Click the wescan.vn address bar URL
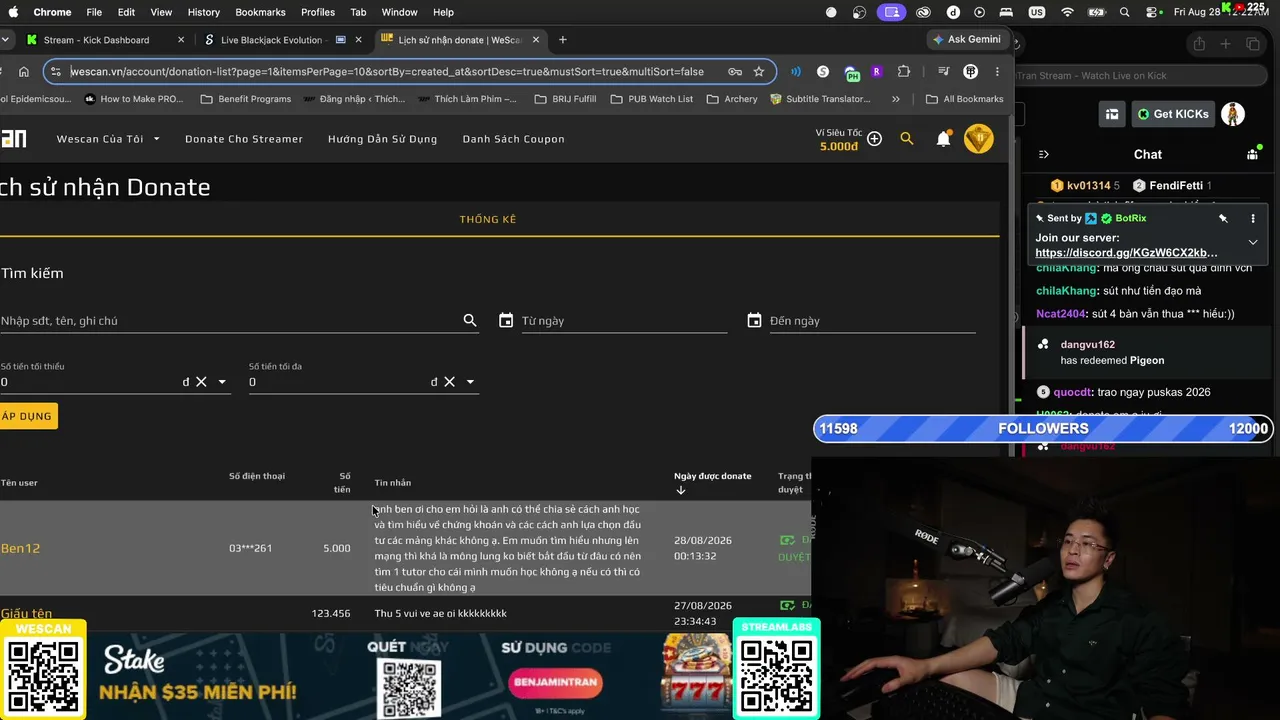The width and height of the screenshot is (1280, 720). [387, 72]
